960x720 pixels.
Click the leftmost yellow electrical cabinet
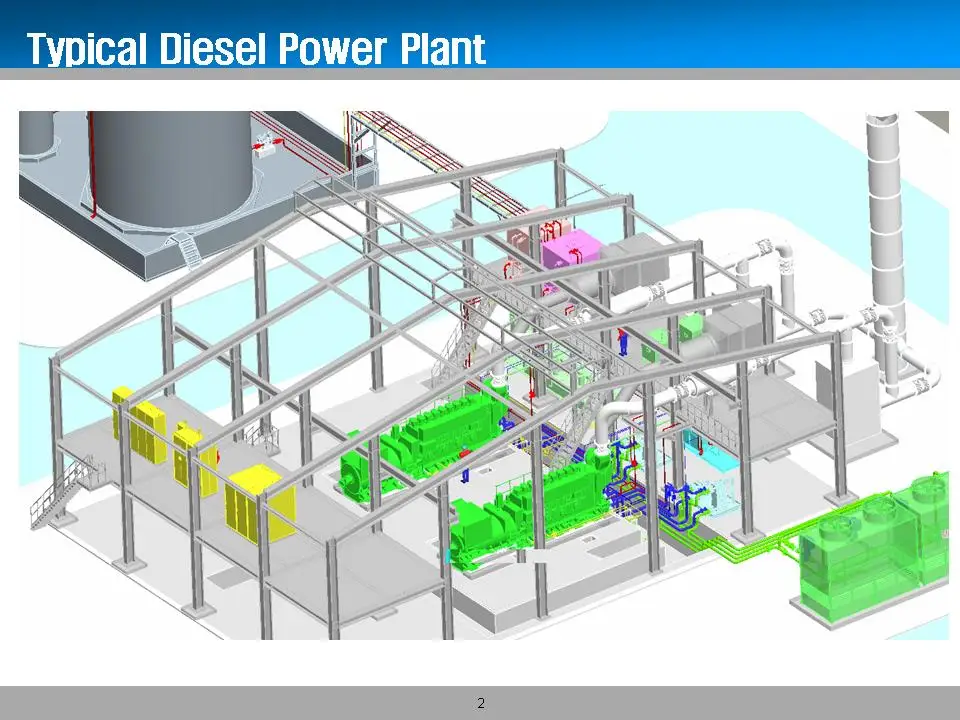[x=122, y=412]
